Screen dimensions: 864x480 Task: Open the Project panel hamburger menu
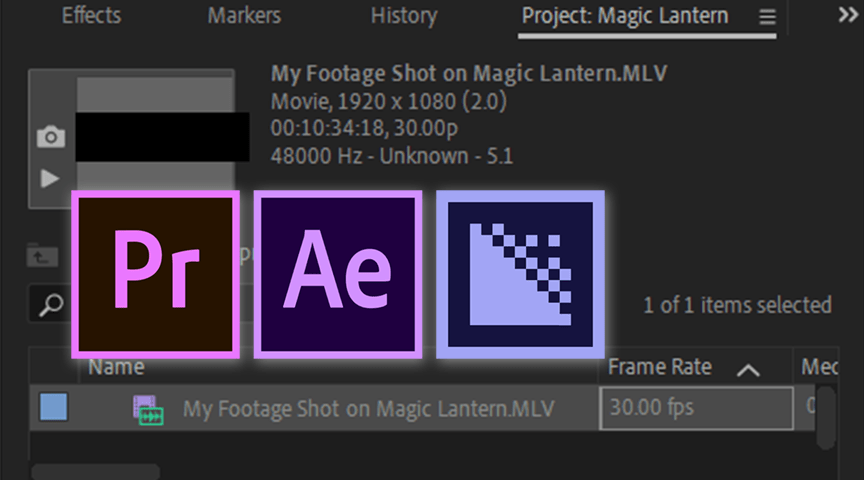[x=767, y=18]
